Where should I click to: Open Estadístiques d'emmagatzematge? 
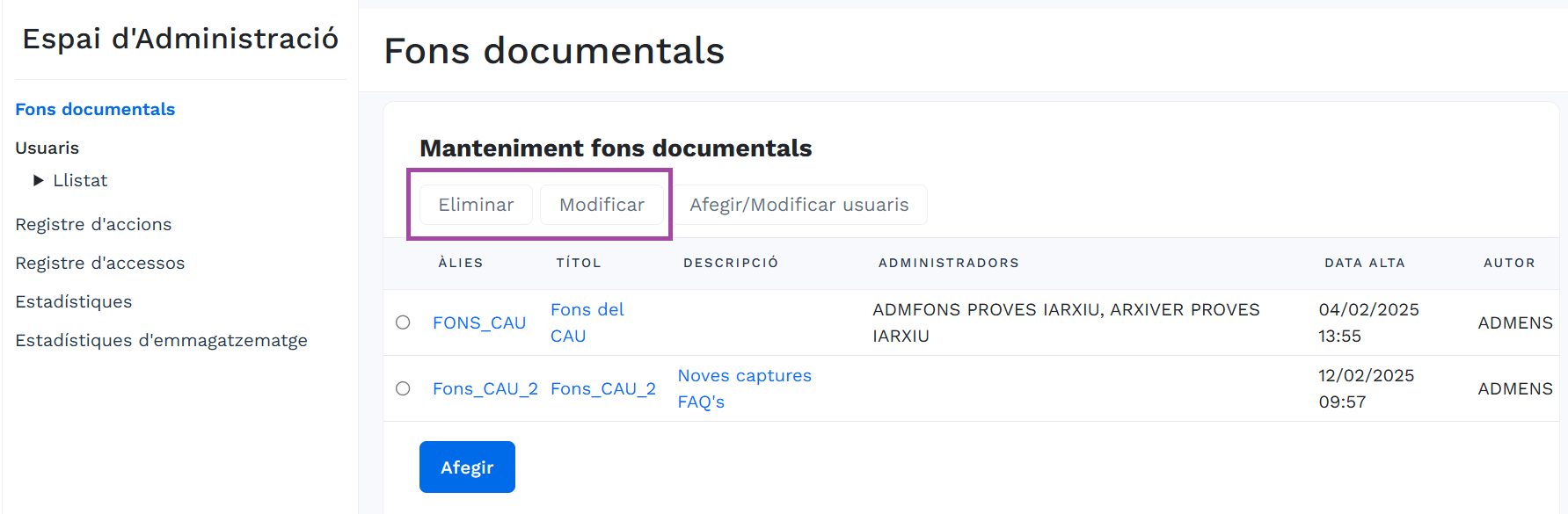pyautogui.click(x=161, y=340)
